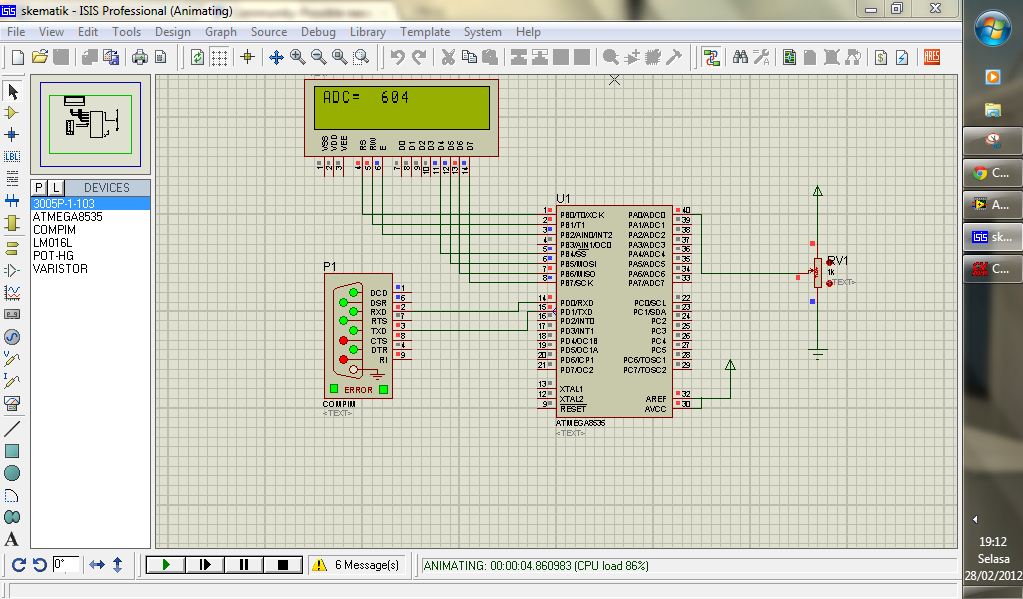Screen dimensions: 1023x599
Task: Click the schematic overview thumbnail
Action: [90, 124]
